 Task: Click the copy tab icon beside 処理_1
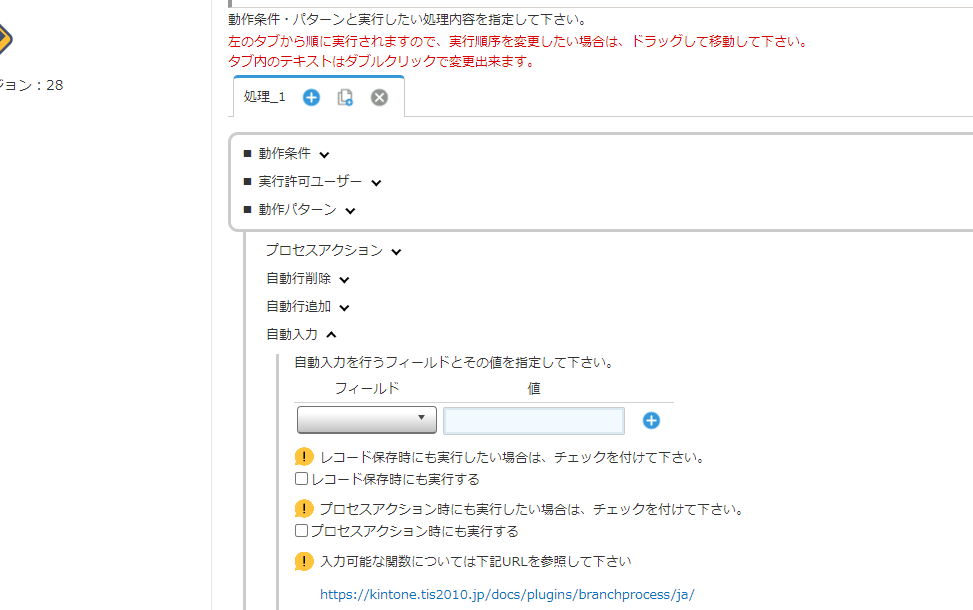pos(345,97)
